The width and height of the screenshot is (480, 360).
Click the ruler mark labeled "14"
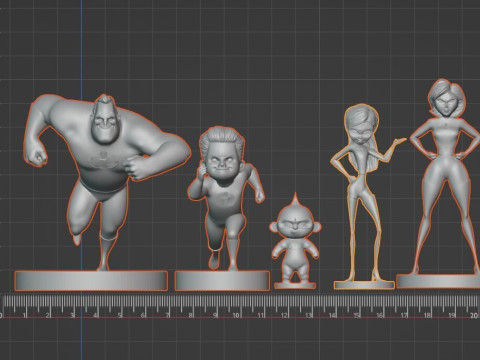click(x=332, y=315)
